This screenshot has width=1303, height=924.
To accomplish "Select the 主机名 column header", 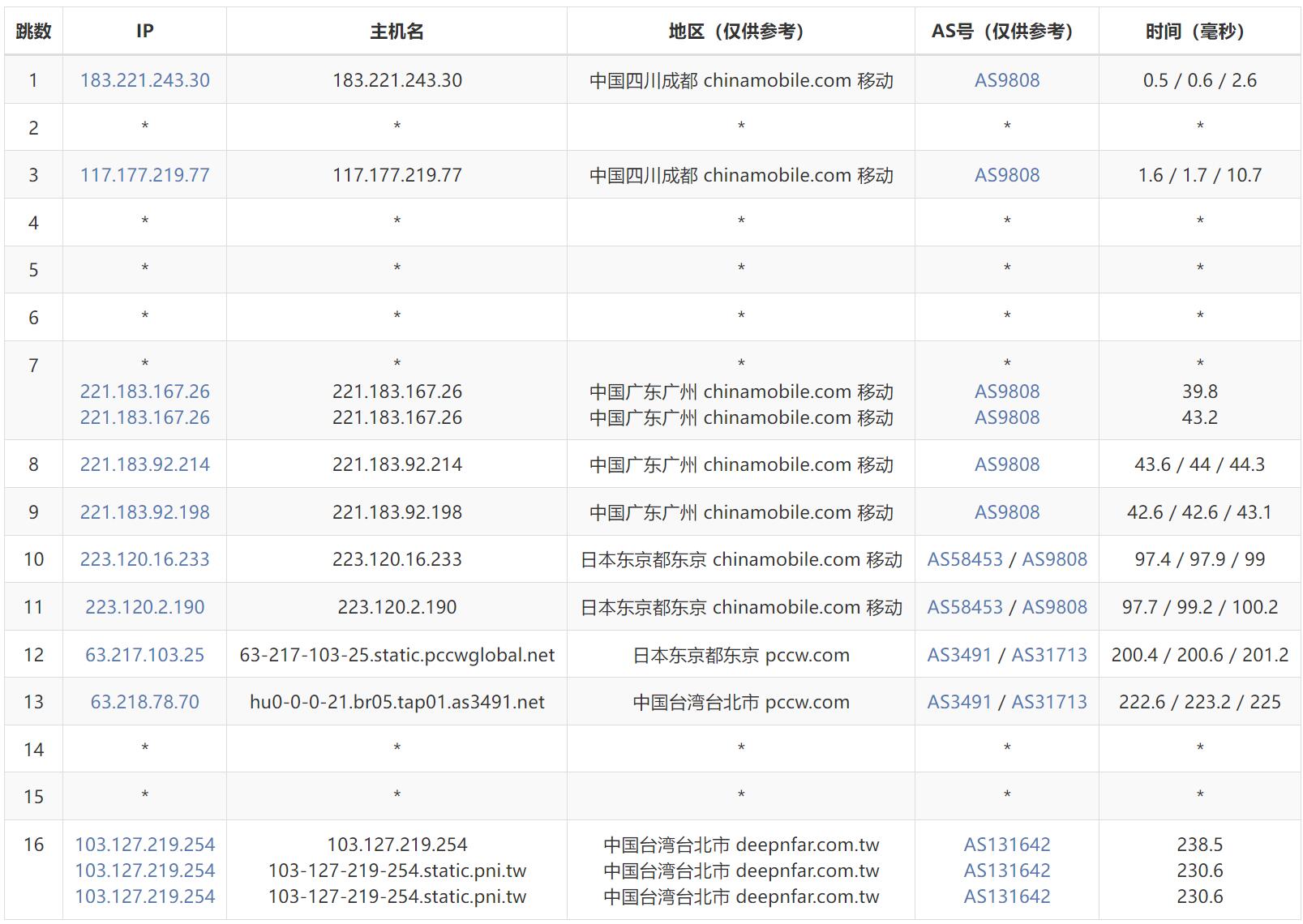I will click(x=396, y=32).
